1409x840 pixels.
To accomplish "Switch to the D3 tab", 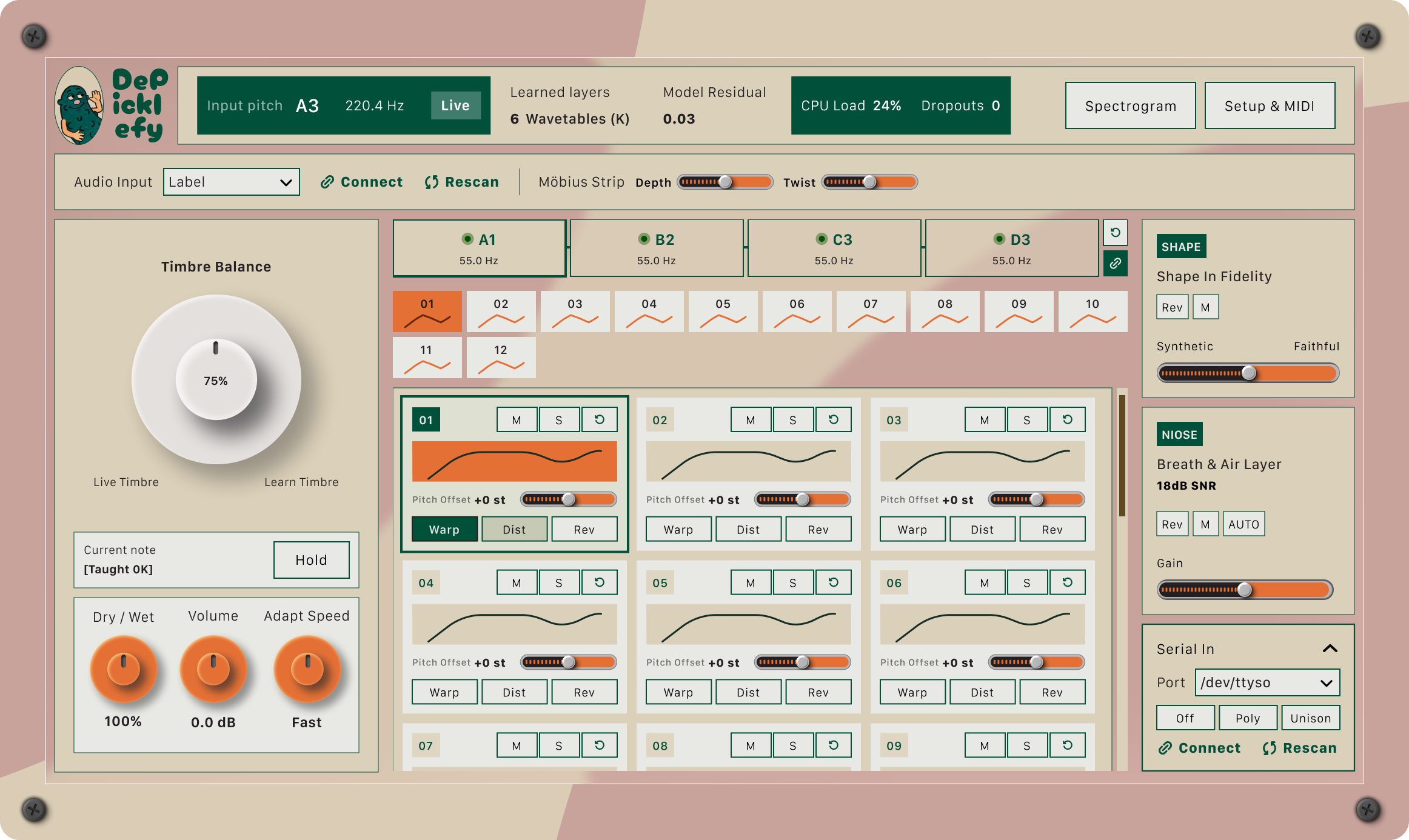I will 1012,248.
